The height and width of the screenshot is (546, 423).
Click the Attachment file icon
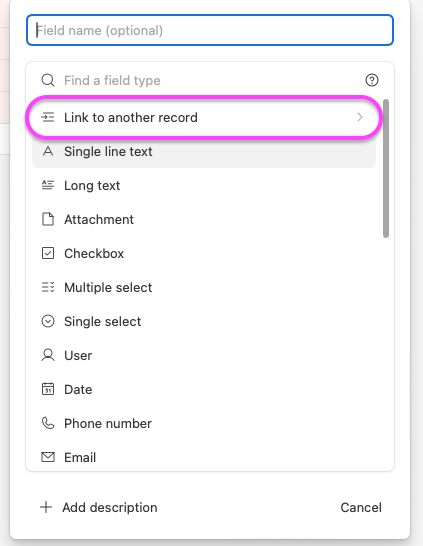(x=48, y=219)
